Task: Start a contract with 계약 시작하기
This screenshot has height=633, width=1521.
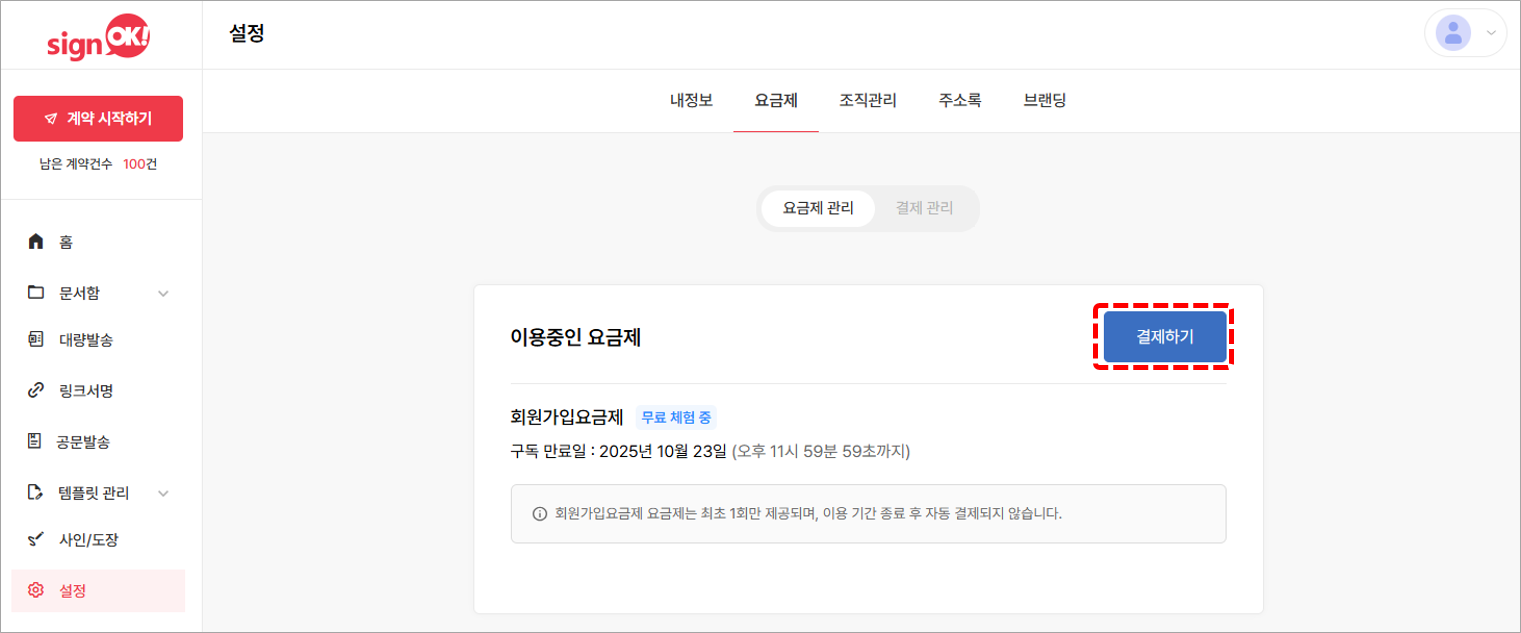Action: point(98,119)
